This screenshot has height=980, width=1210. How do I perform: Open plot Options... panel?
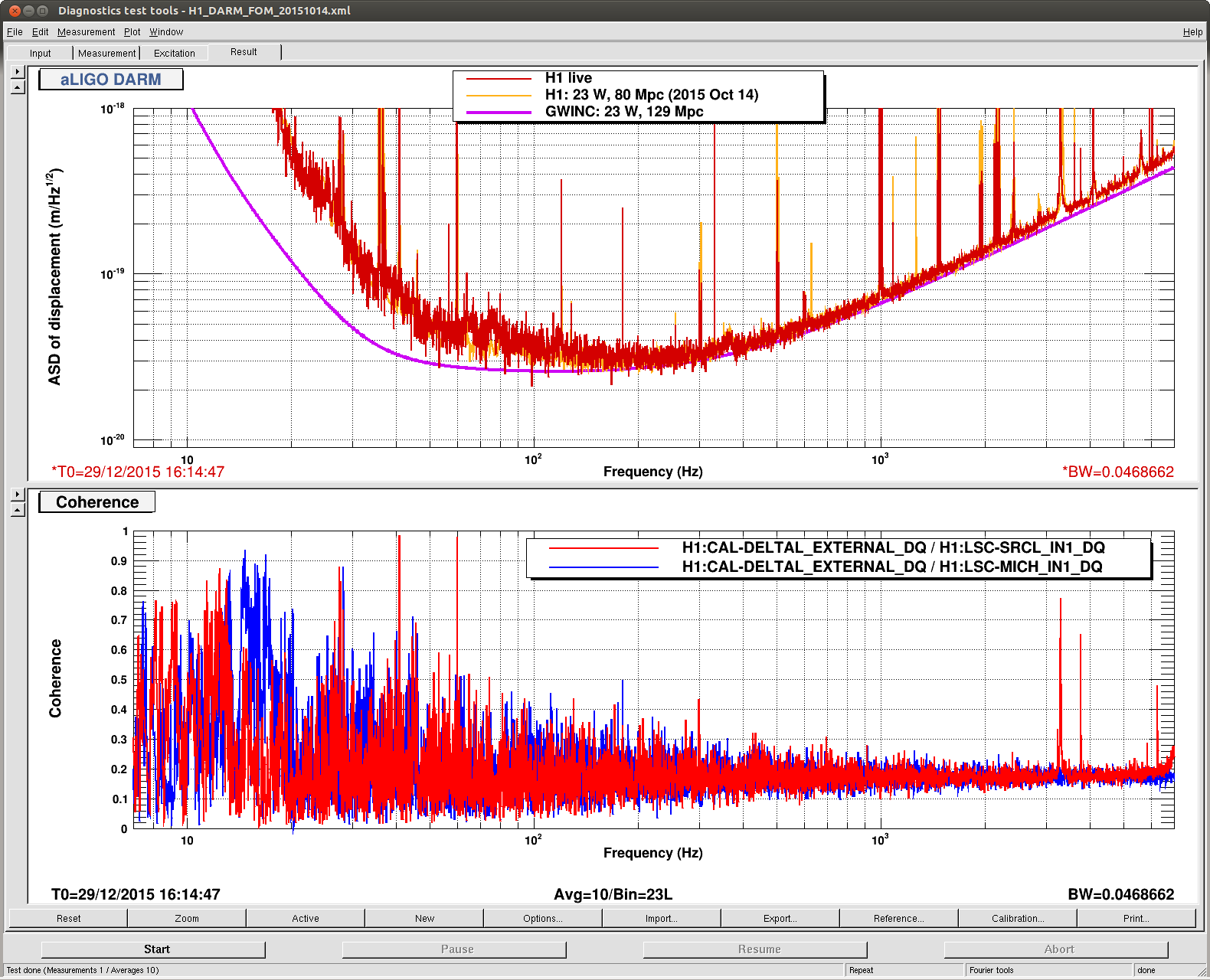[542, 918]
